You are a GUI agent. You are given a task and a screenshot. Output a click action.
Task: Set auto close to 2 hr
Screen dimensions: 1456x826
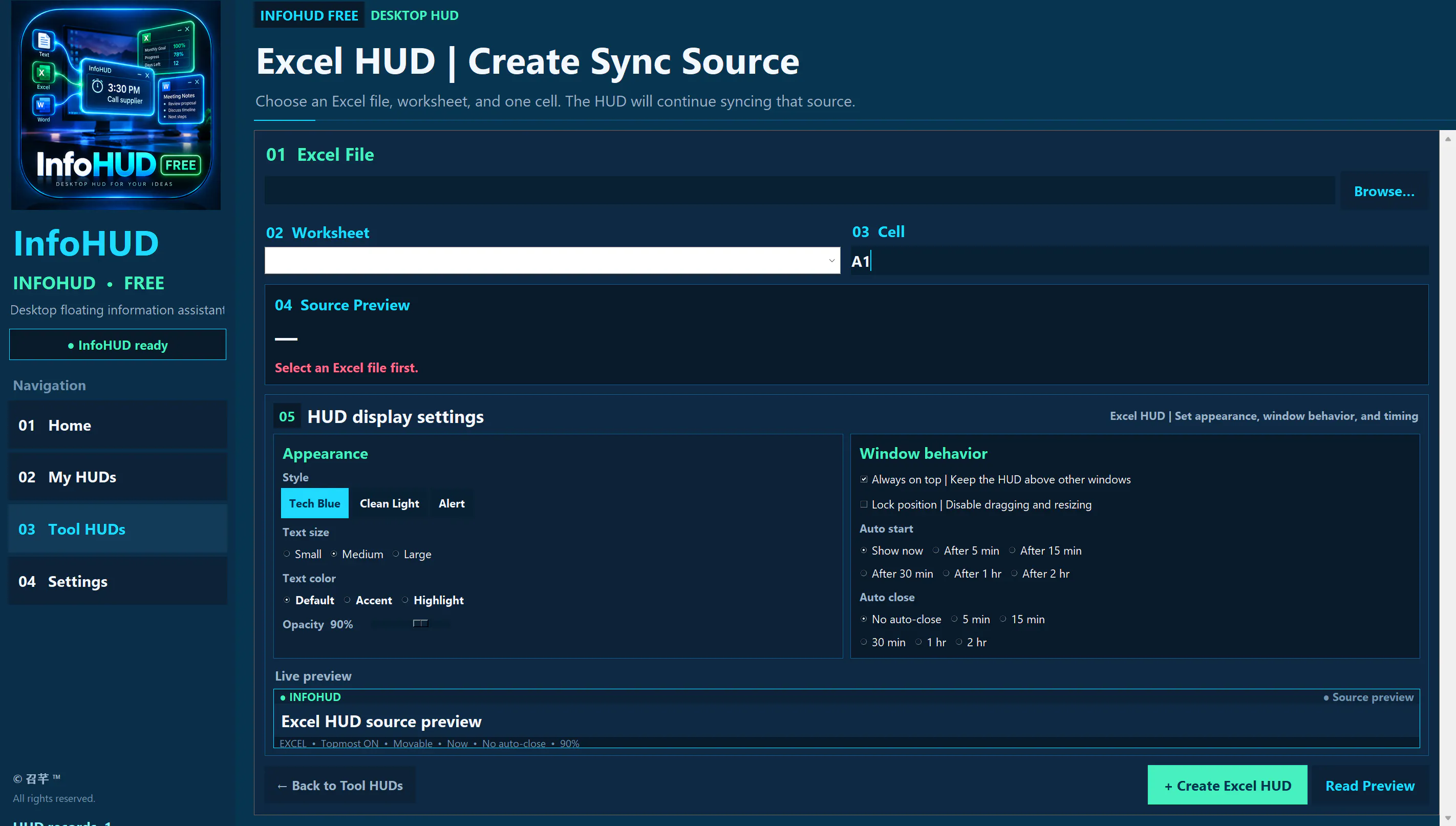(971, 642)
